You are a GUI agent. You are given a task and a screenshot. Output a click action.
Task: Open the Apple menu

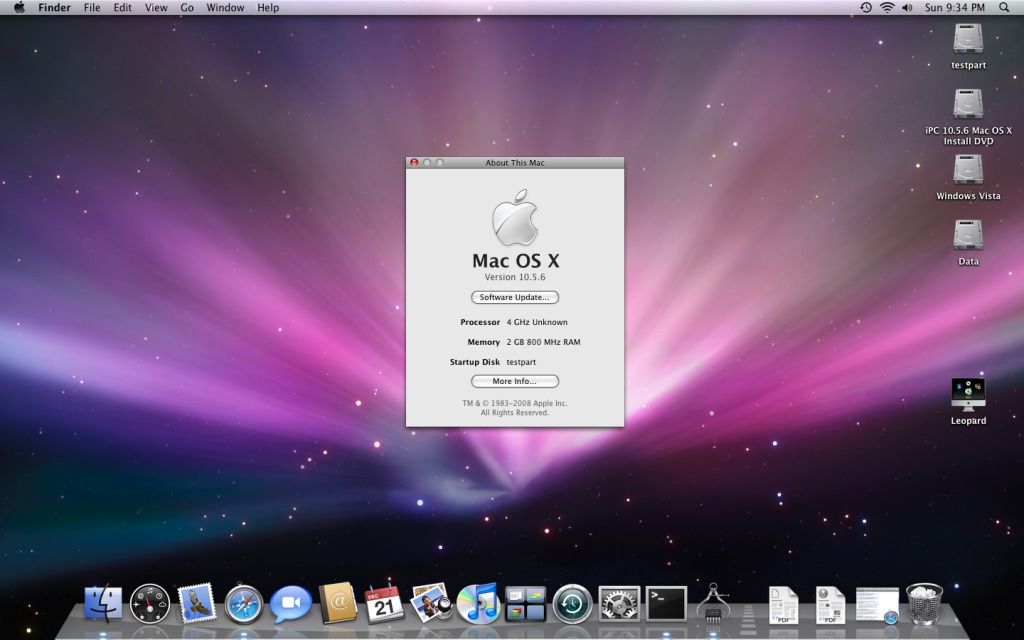[20, 7]
